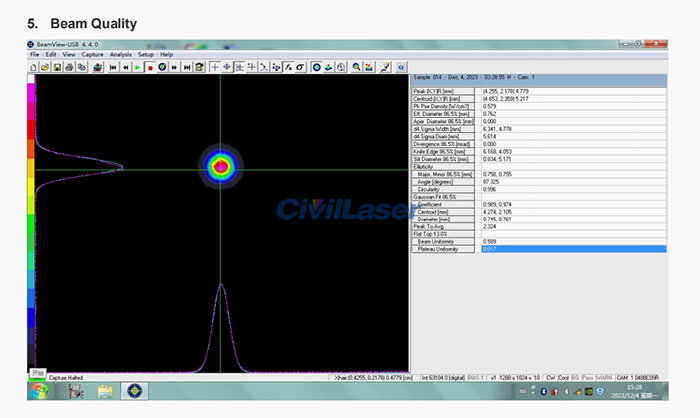Image resolution: width=700 pixels, height=418 pixels.
Task: Click the Peak To Avg row label
Action: coord(443,226)
